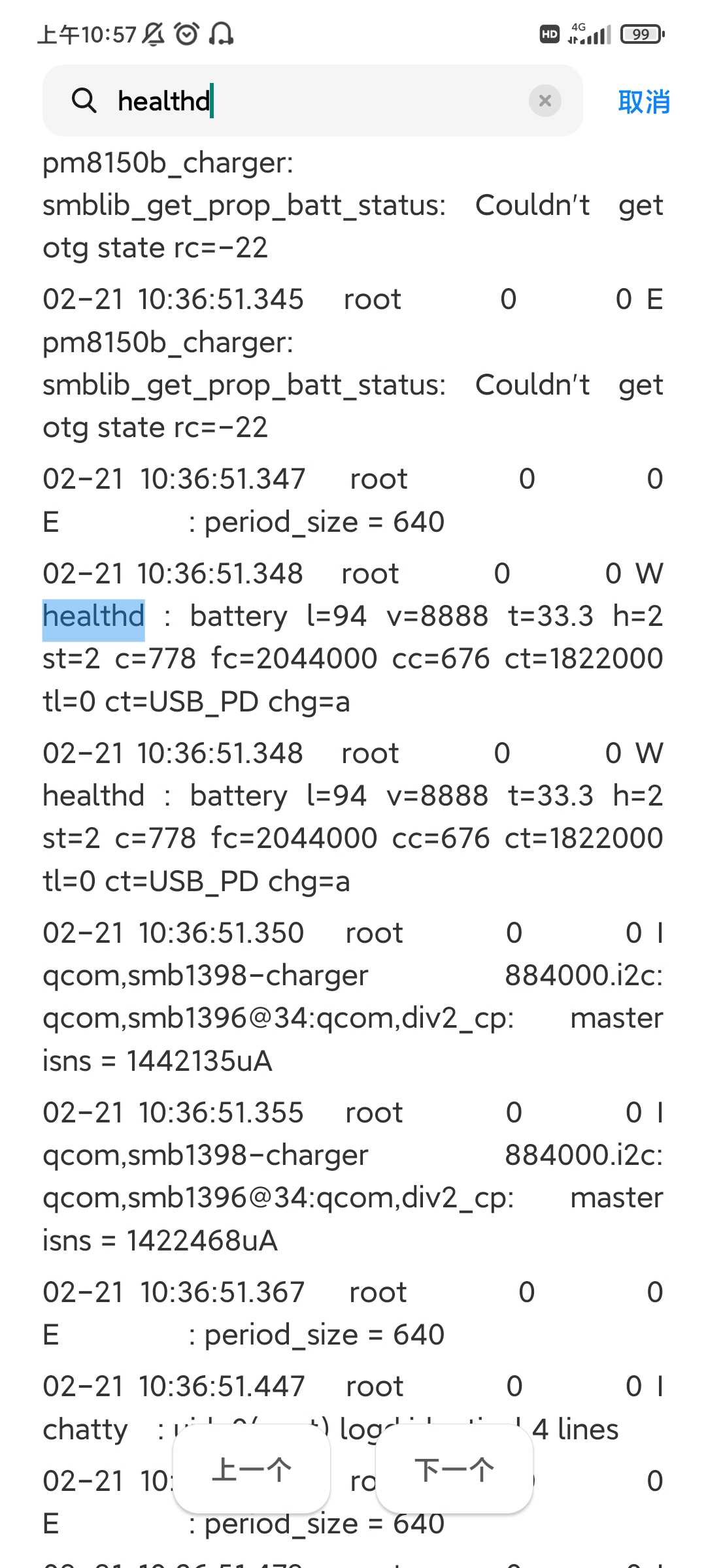
Task: Focus the healthd search input field
Action: 312,101
